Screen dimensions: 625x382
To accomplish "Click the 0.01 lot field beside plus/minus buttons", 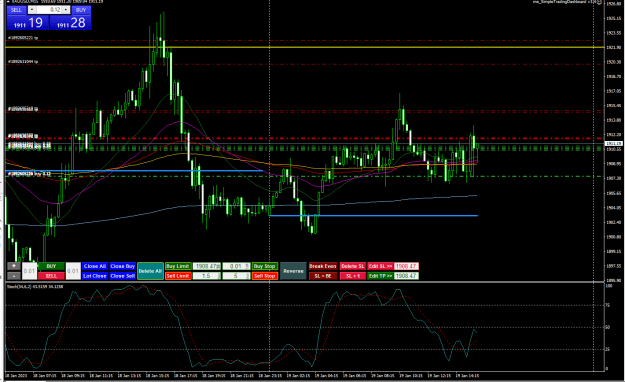I will pos(29,271).
